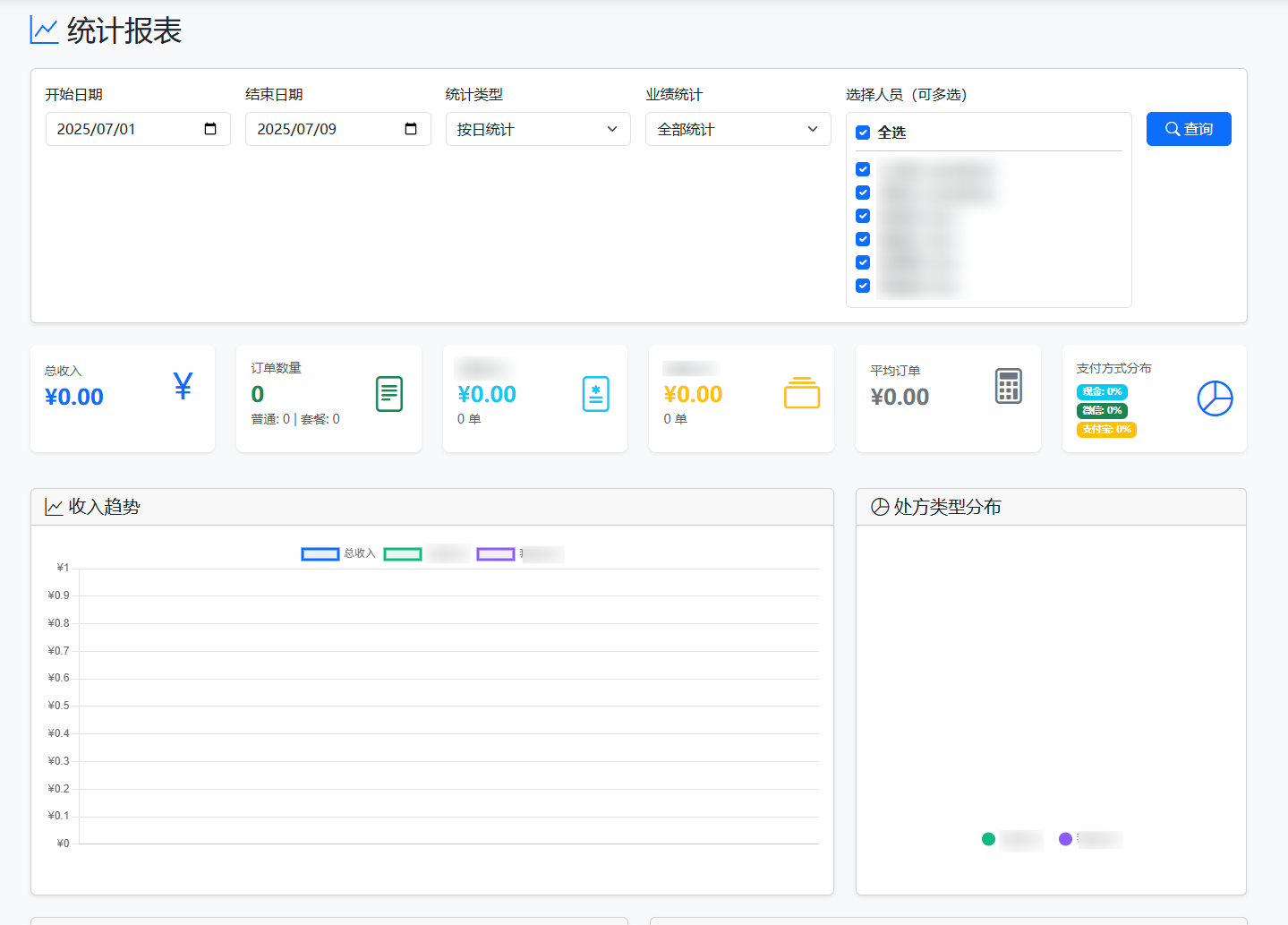Uncheck the first person checkbox below 全选
The image size is (1288, 925).
coord(863,169)
